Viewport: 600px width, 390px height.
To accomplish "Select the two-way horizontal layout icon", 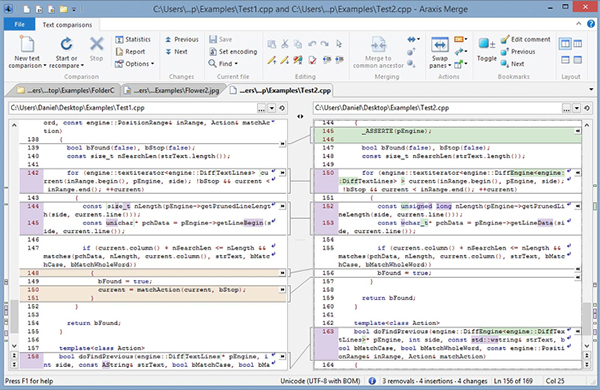I will 565,60.
